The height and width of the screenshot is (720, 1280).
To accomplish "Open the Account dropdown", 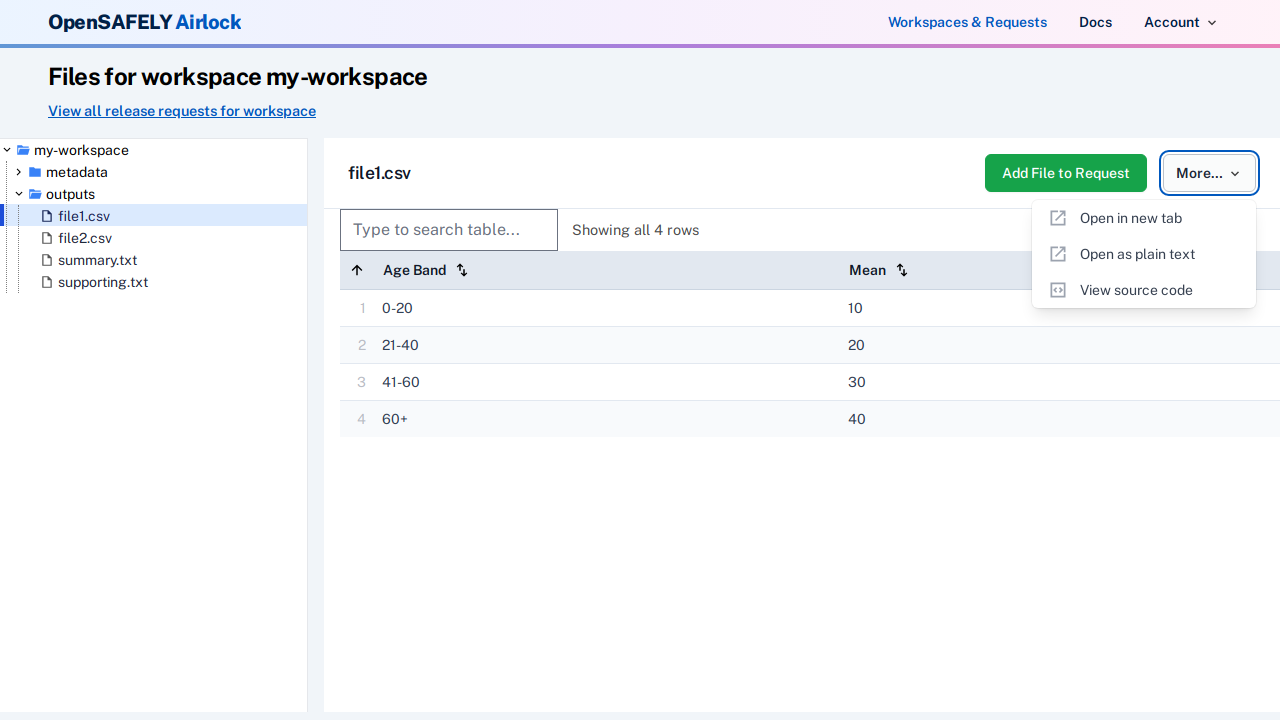I will [x=1180, y=22].
